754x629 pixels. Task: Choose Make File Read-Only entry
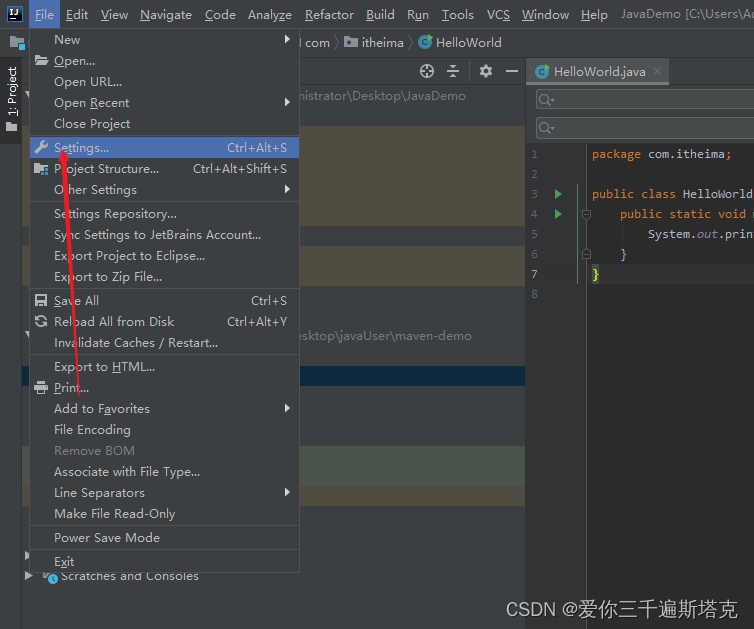coord(164,514)
